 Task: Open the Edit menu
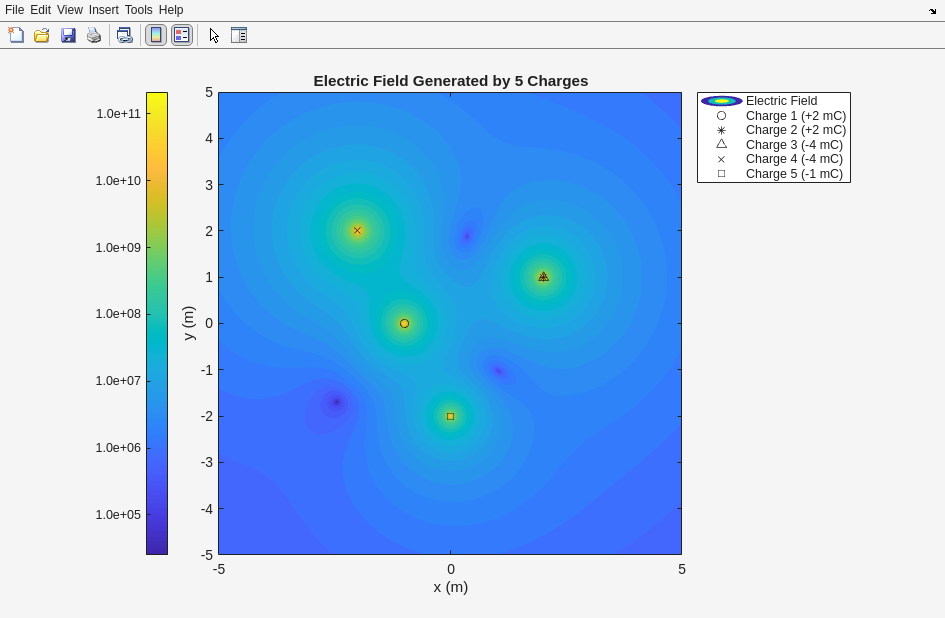[40, 10]
